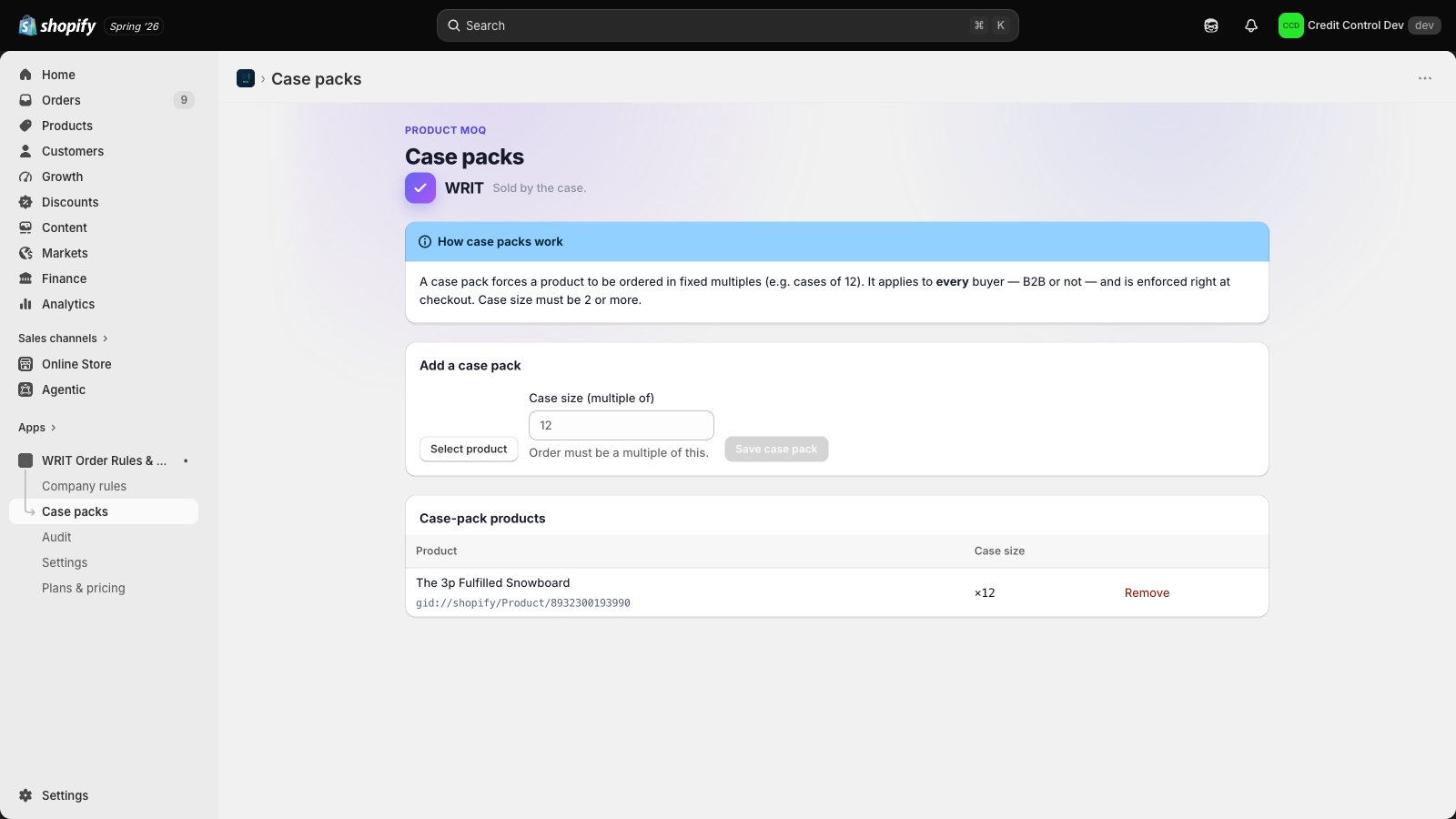Click the Spring '26 edition badge

point(135,26)
